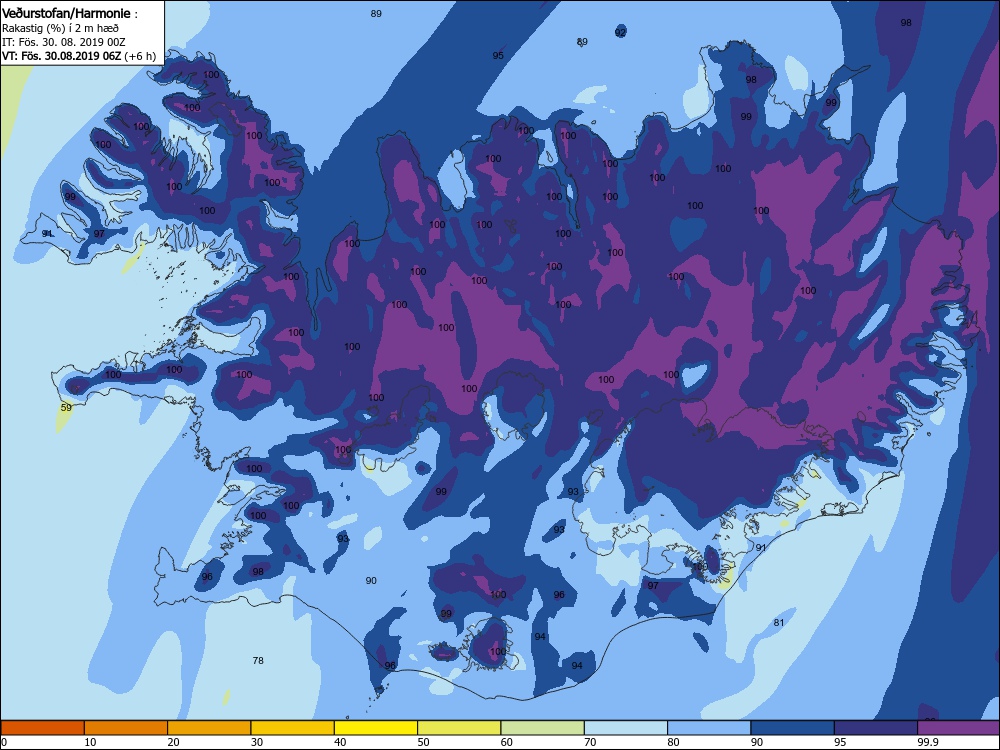Click the 80–90 medium blue legend swatch

tap(709, 728)
